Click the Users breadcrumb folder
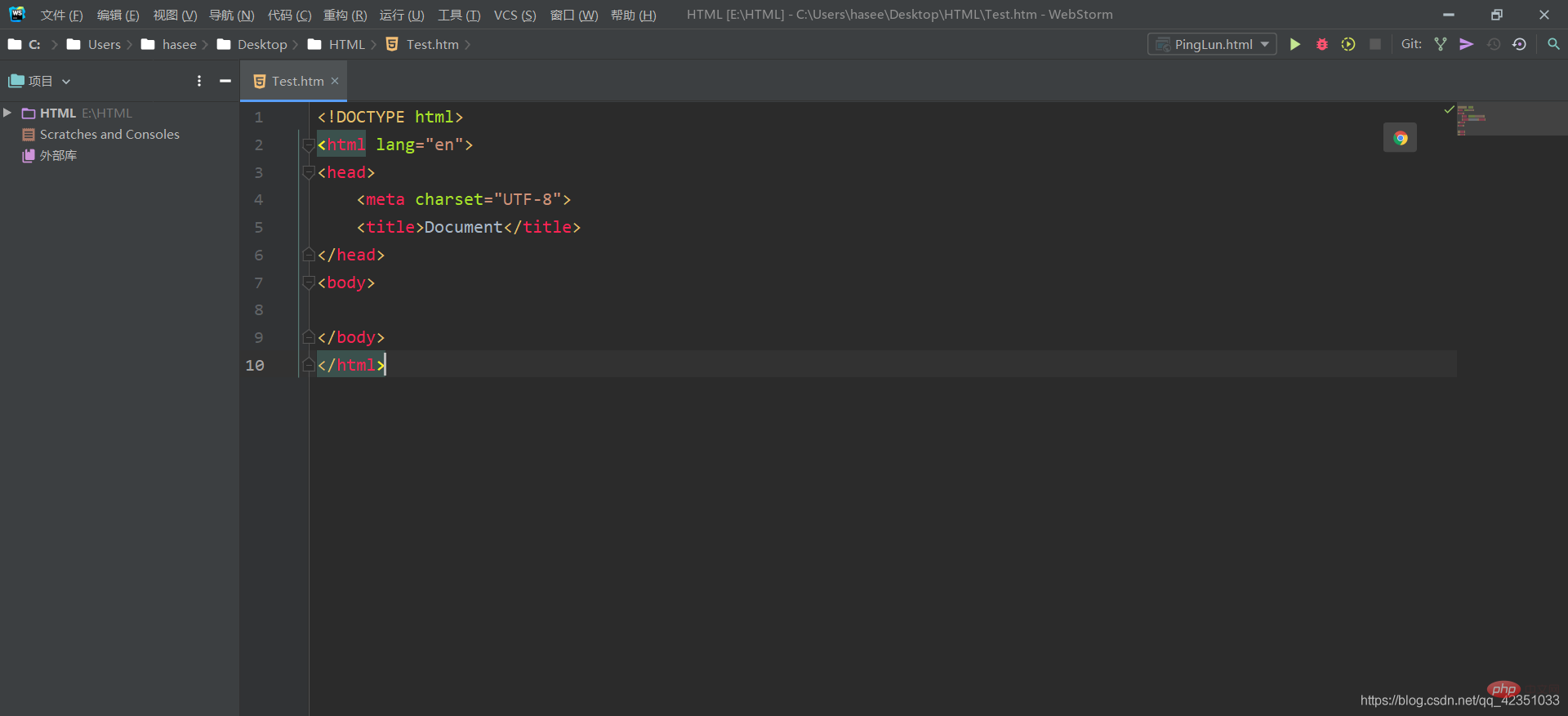The image size is (1568, 716). tap(94, 44)
